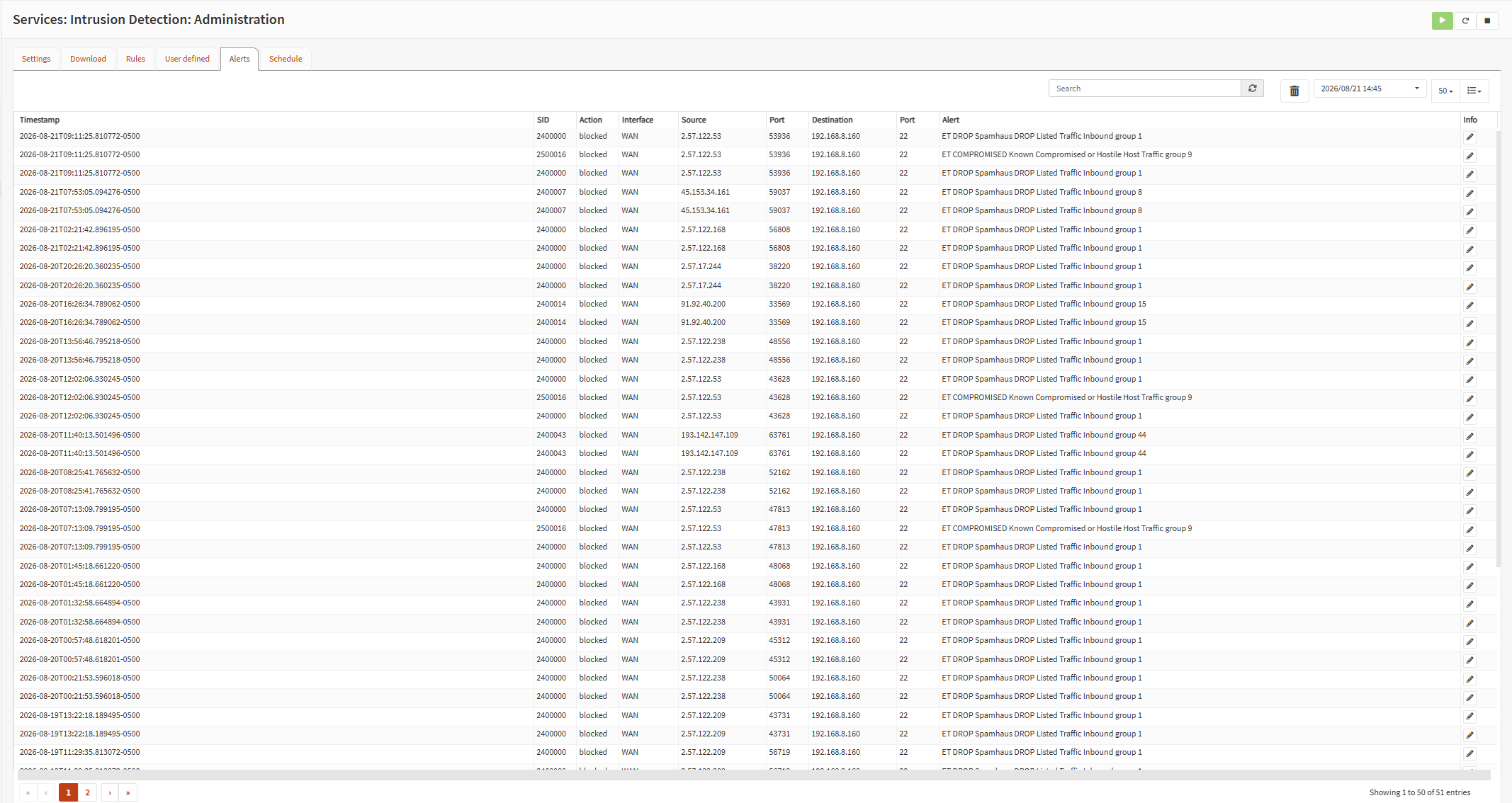This screenshot has height=803, width=1512.
Task: Switch to the Download tab
Action: pos(88,59)
